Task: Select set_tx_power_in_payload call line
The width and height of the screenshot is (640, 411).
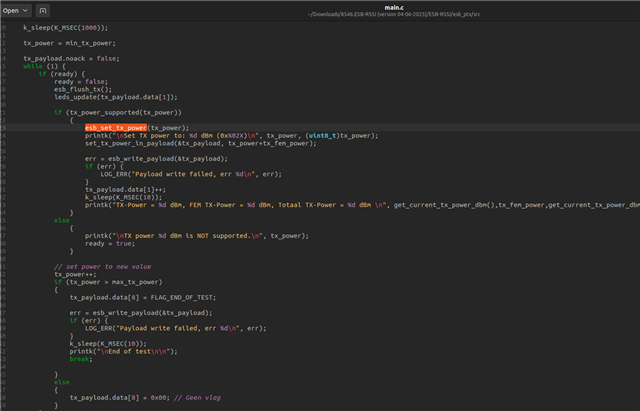Action: point(201,143)
